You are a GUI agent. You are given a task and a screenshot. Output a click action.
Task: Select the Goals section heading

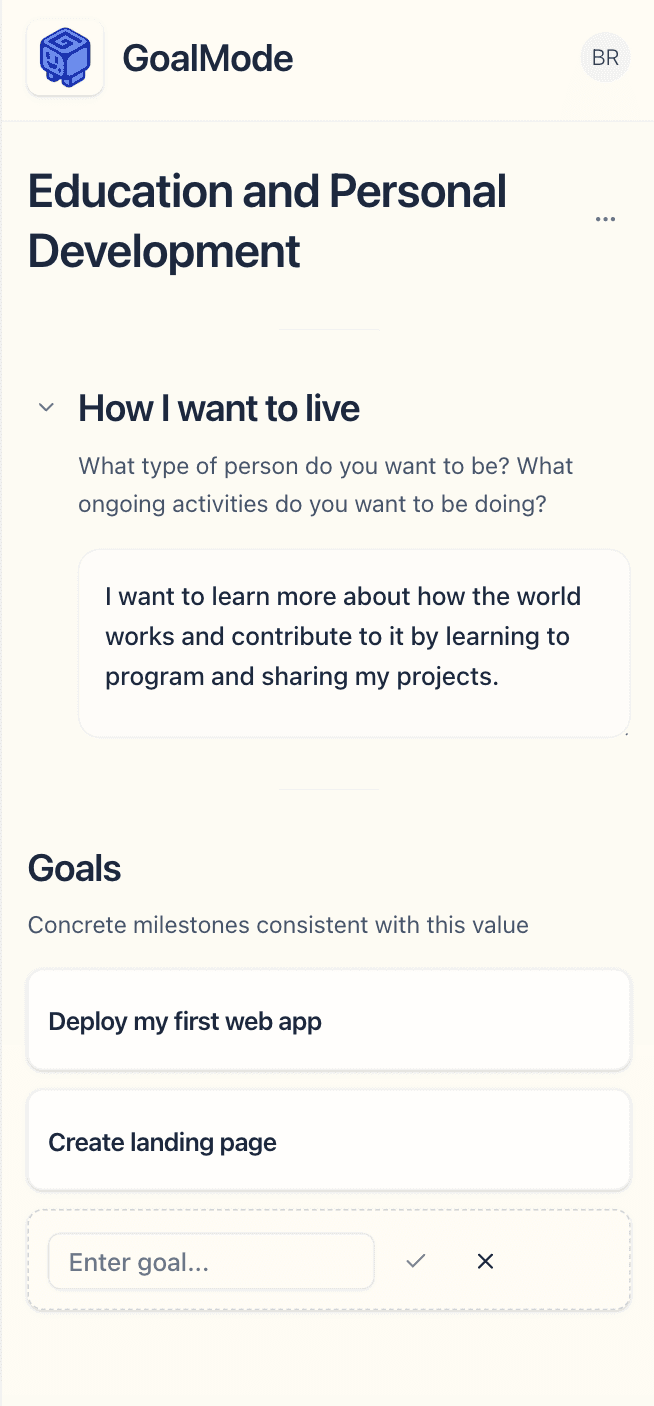[x=74, y=868]
